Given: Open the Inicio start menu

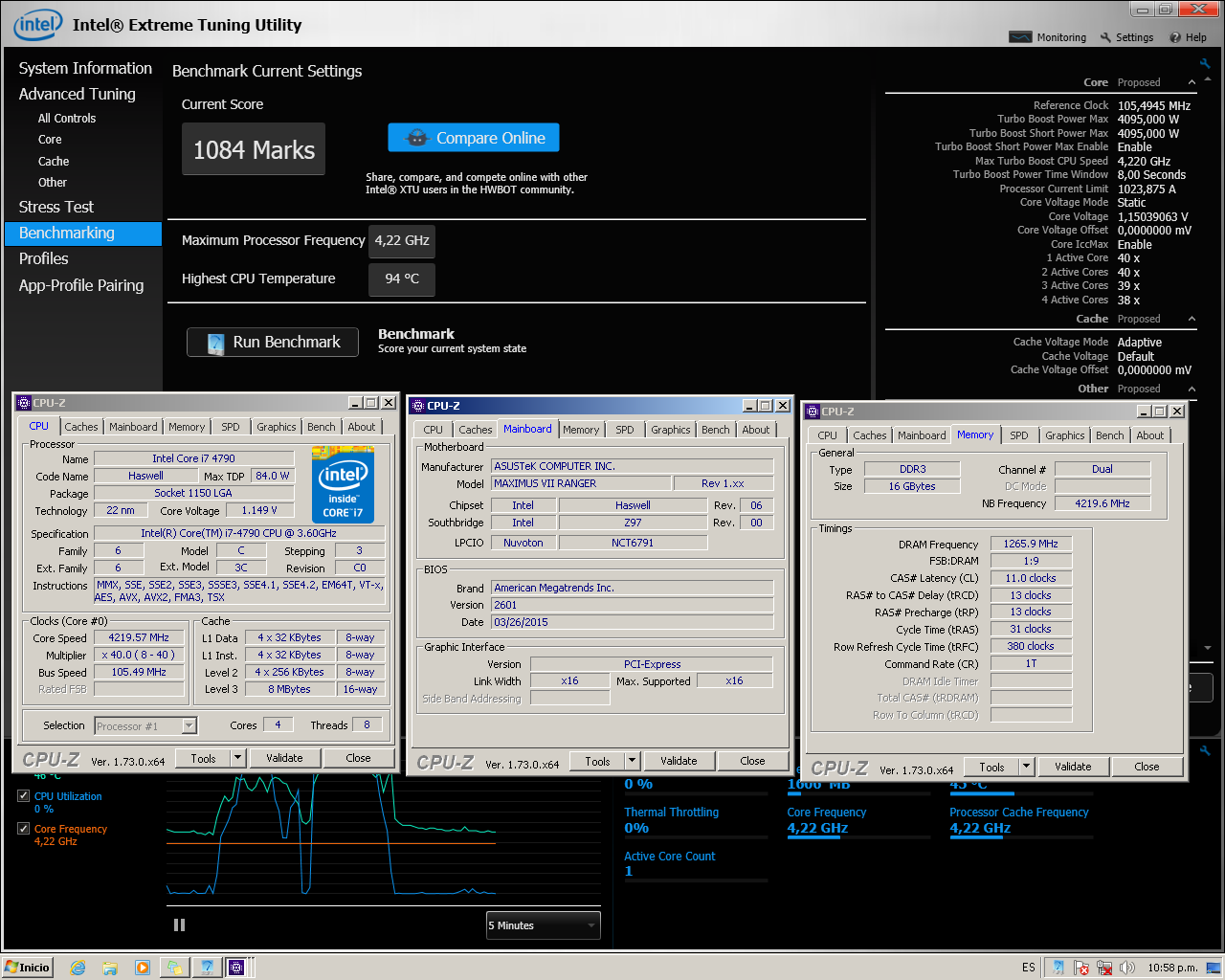Looking at the screenshot, I should click(x=27, y=968).
